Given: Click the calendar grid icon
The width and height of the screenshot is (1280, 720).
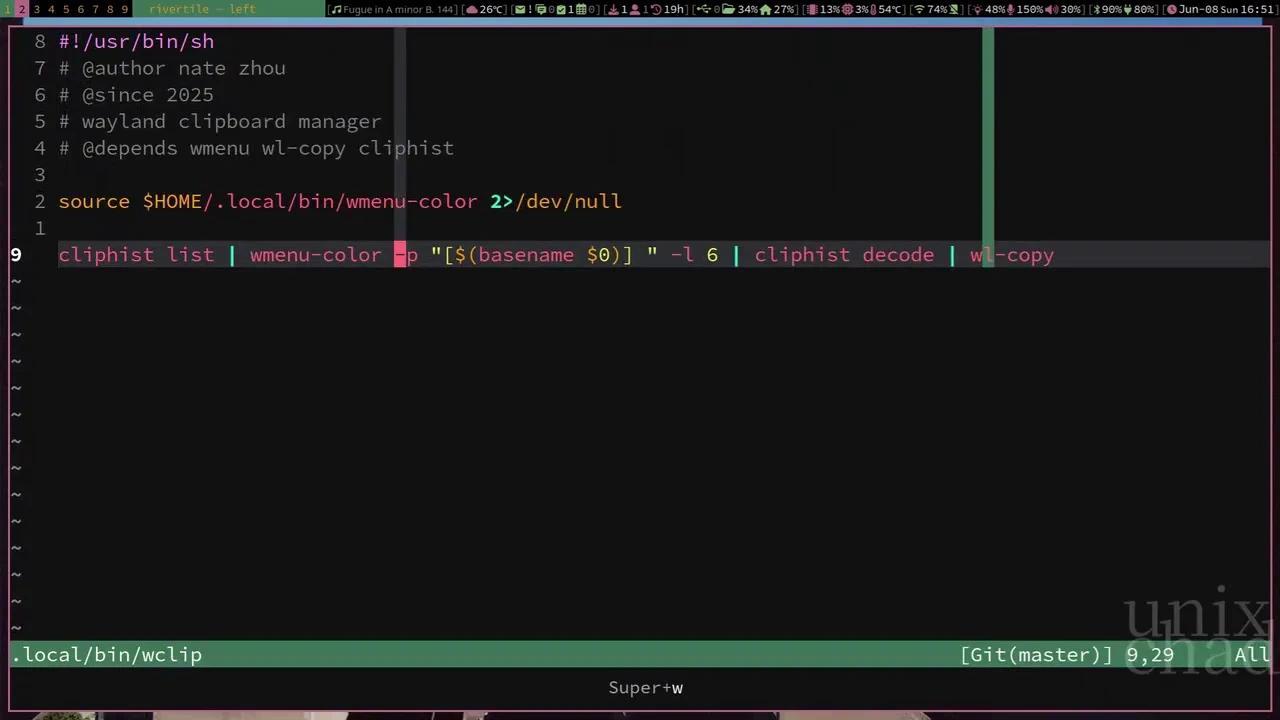Looking at the screenshot, I should click(582, 9).
